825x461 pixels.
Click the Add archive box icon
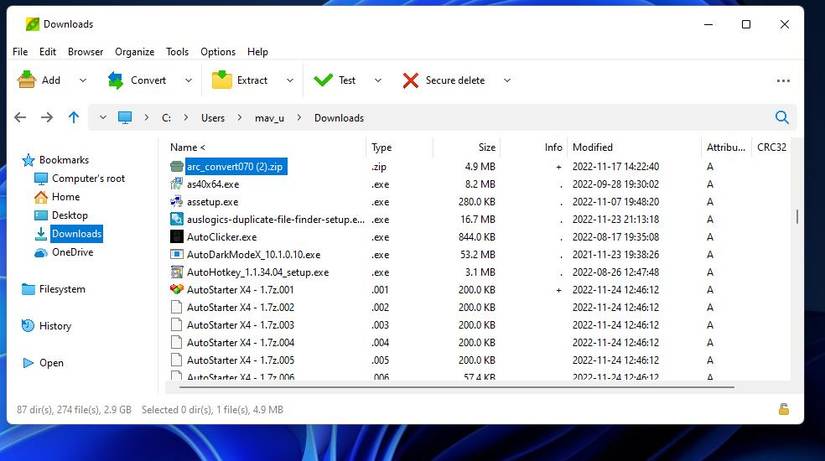[26, 80]
